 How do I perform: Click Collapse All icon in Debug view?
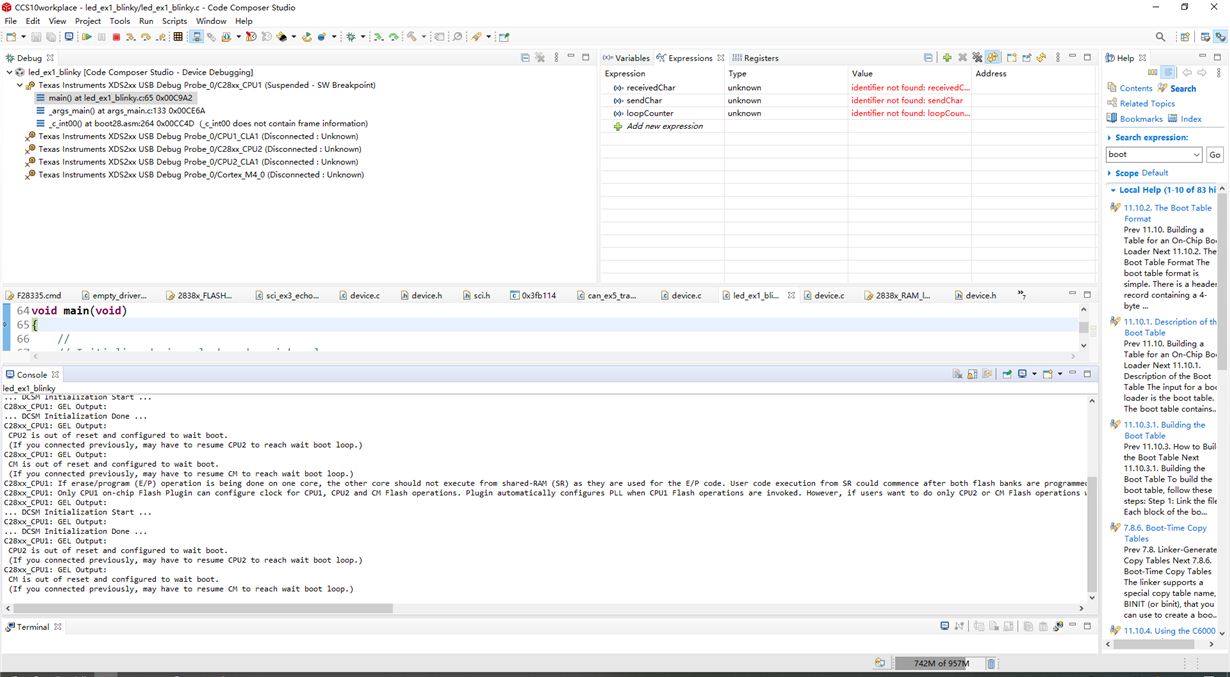tap(525, 58)
